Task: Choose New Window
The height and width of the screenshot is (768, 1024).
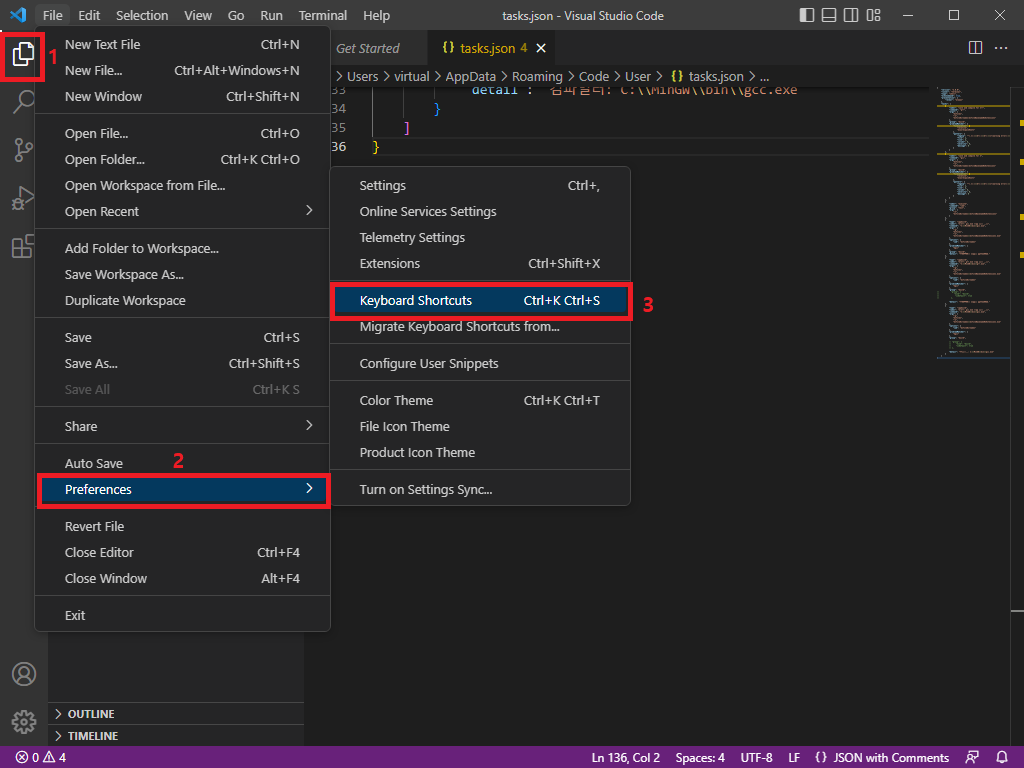Action: coord(183,97)
